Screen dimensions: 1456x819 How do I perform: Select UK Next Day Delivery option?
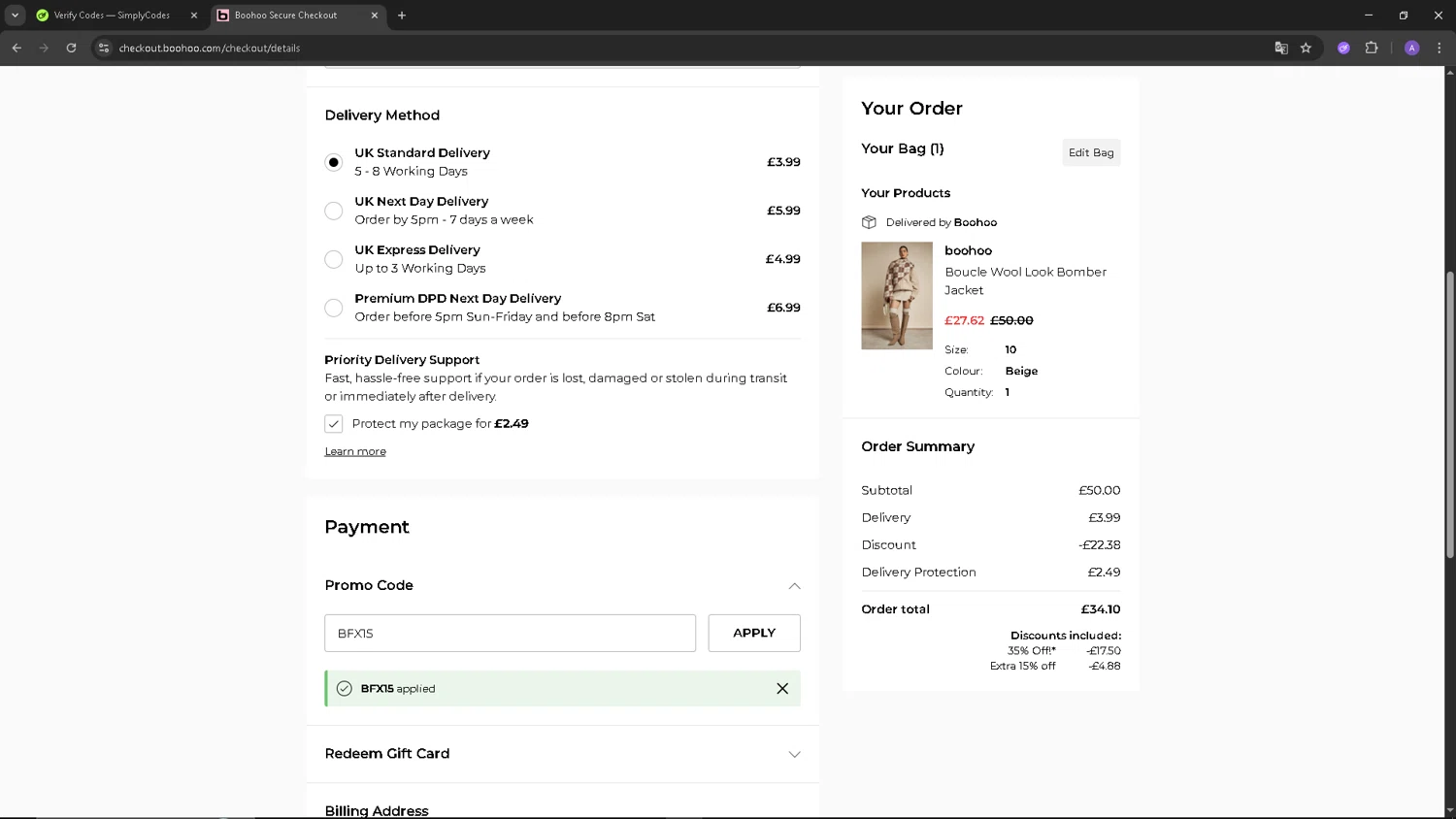tap(334, 211)
